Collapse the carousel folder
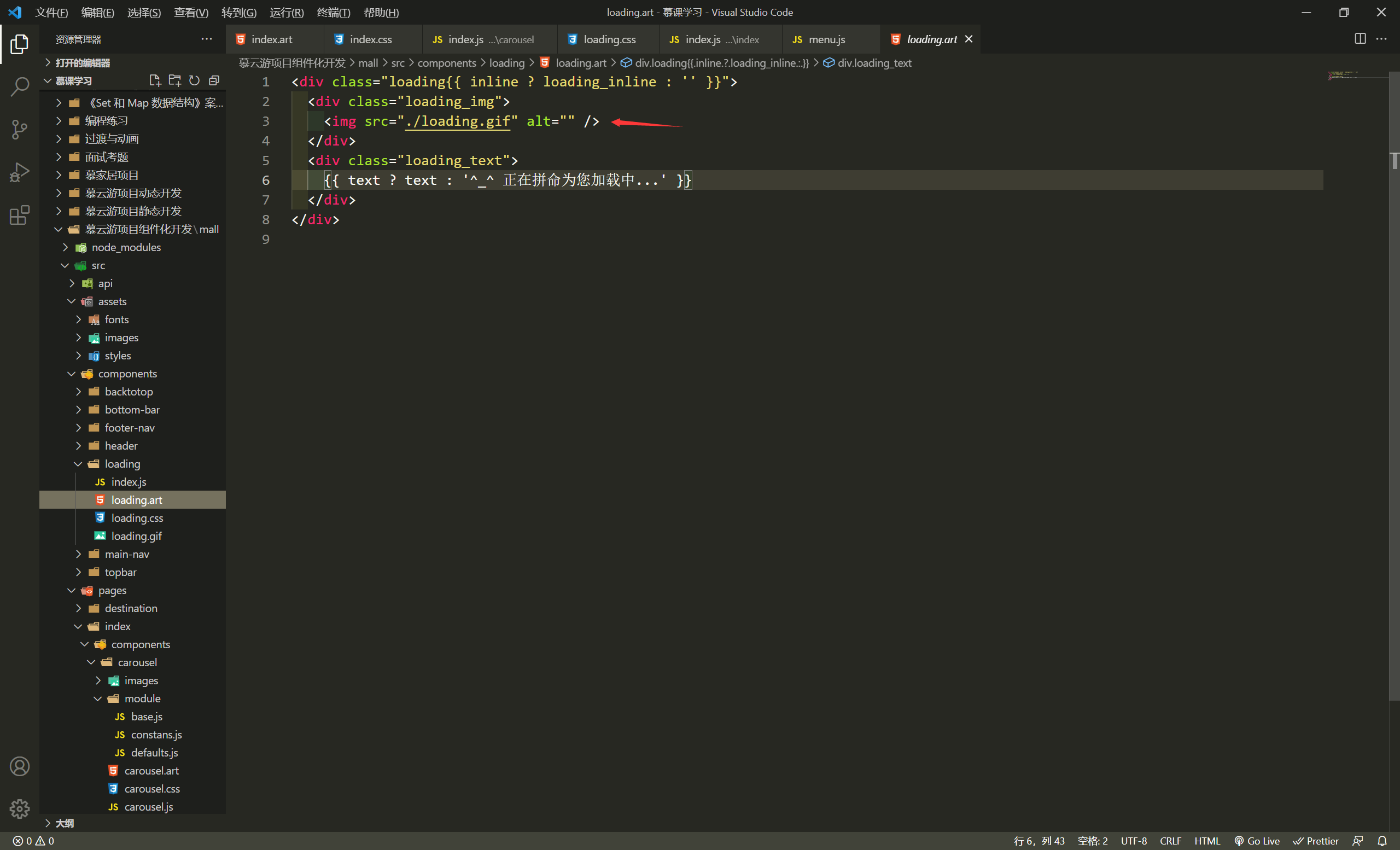This screenshot has height=850, width=1400. [x=137, y=662]
